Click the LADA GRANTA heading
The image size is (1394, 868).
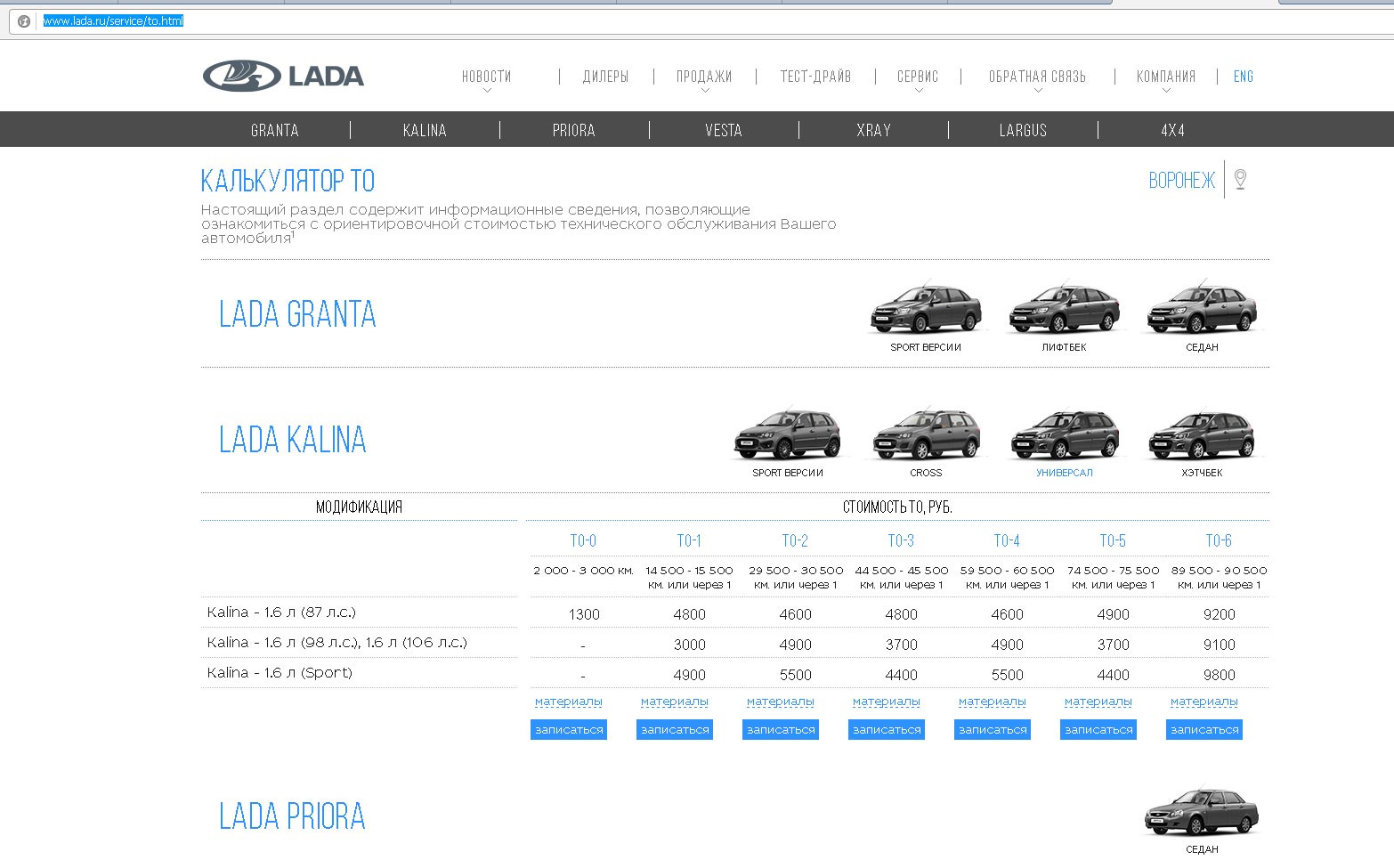coord(297,314)
